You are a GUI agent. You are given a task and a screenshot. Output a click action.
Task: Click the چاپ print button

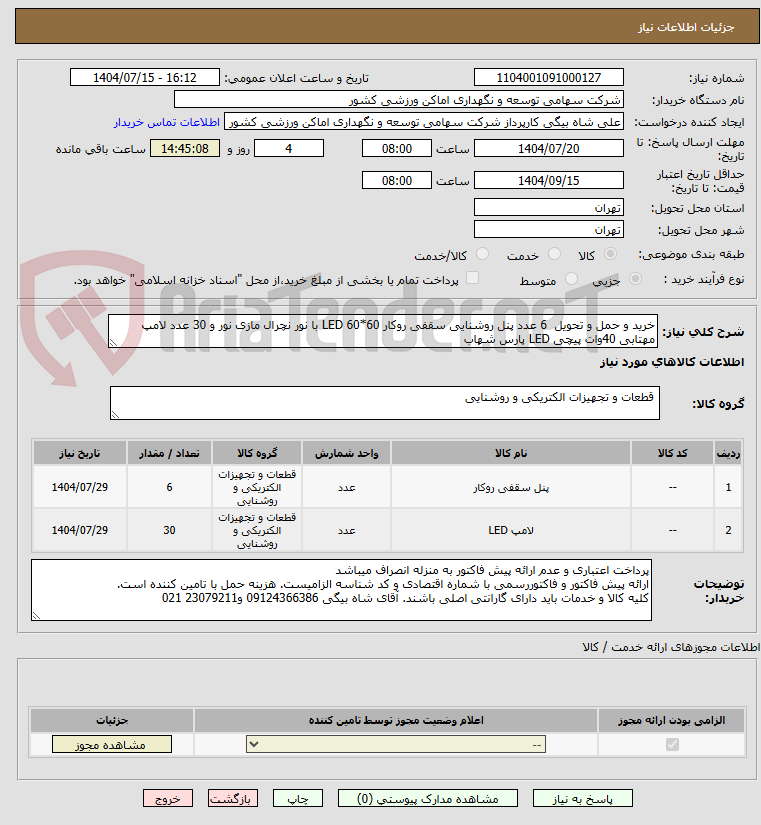(297, 799)
